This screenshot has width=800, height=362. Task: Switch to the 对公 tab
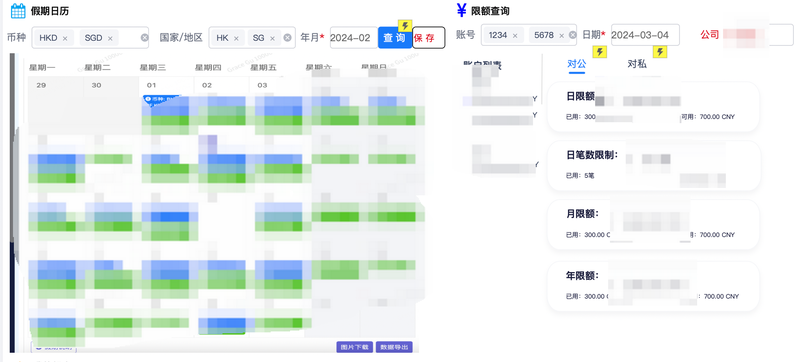point(577,64)
